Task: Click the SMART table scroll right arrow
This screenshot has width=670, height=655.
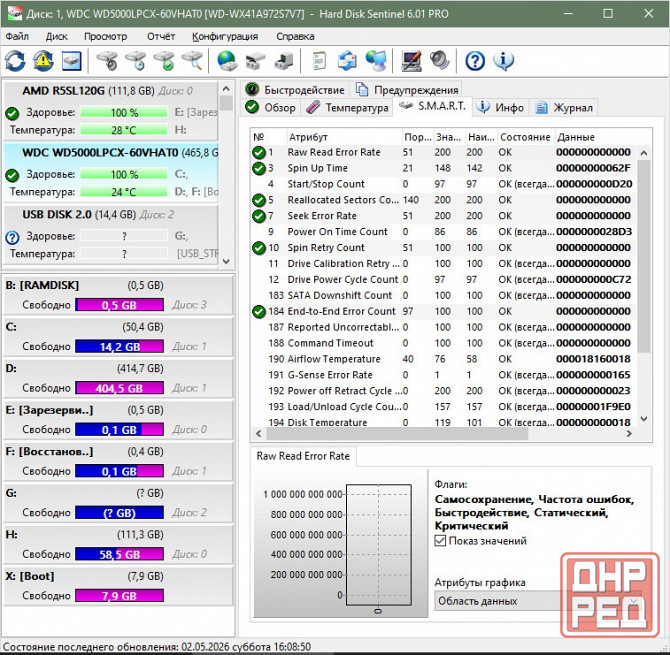Action: click(629, 434)
